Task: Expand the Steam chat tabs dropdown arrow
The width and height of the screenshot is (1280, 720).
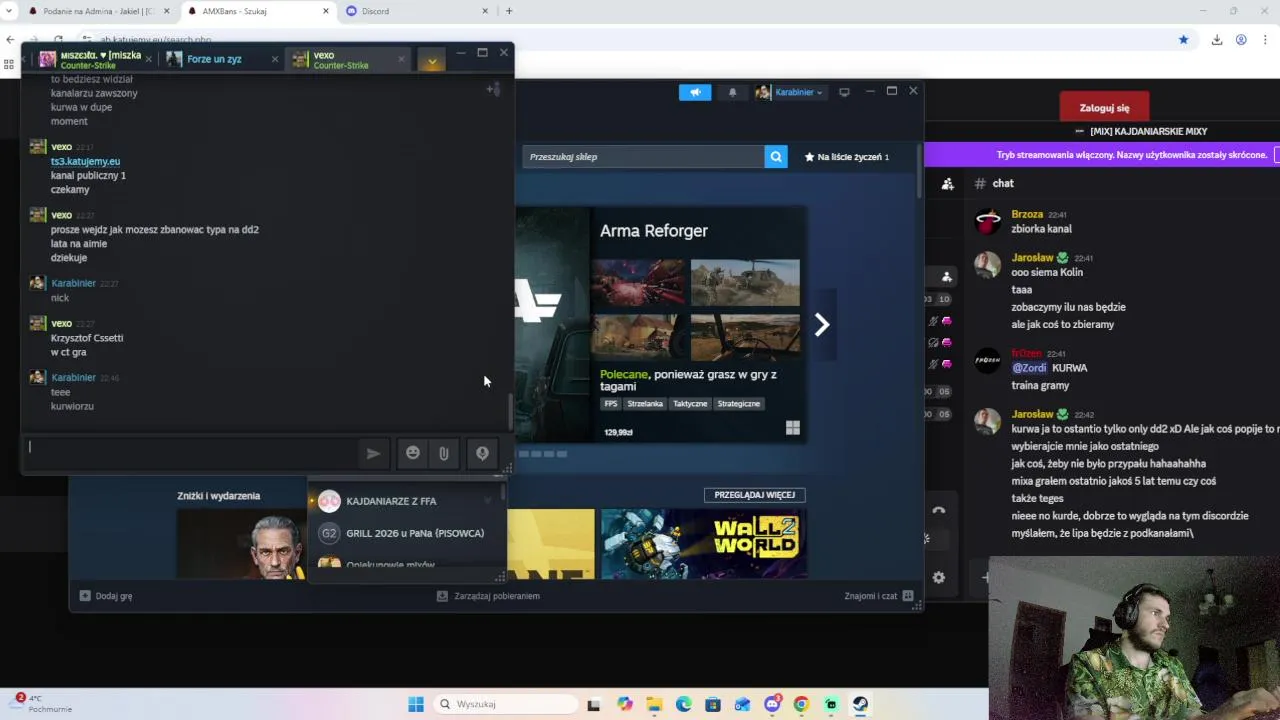Action: [x=432, y=60]
